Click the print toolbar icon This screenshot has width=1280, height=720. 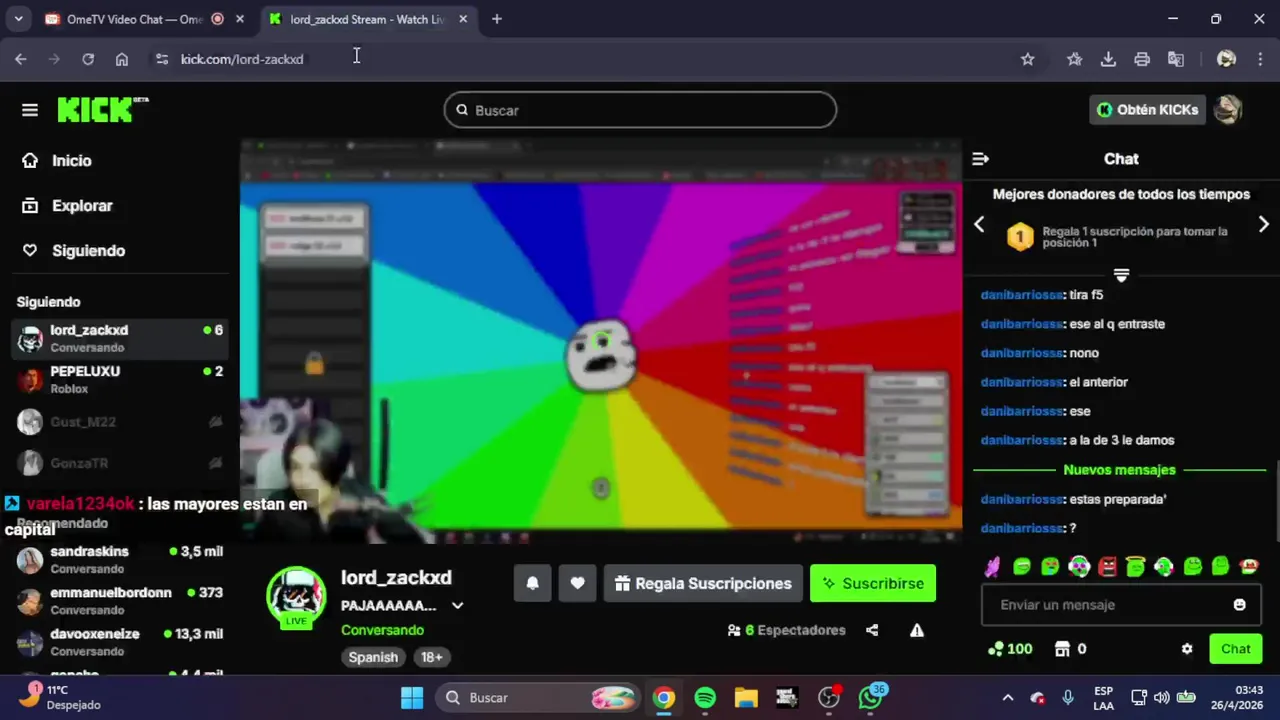pos(1142,59)
